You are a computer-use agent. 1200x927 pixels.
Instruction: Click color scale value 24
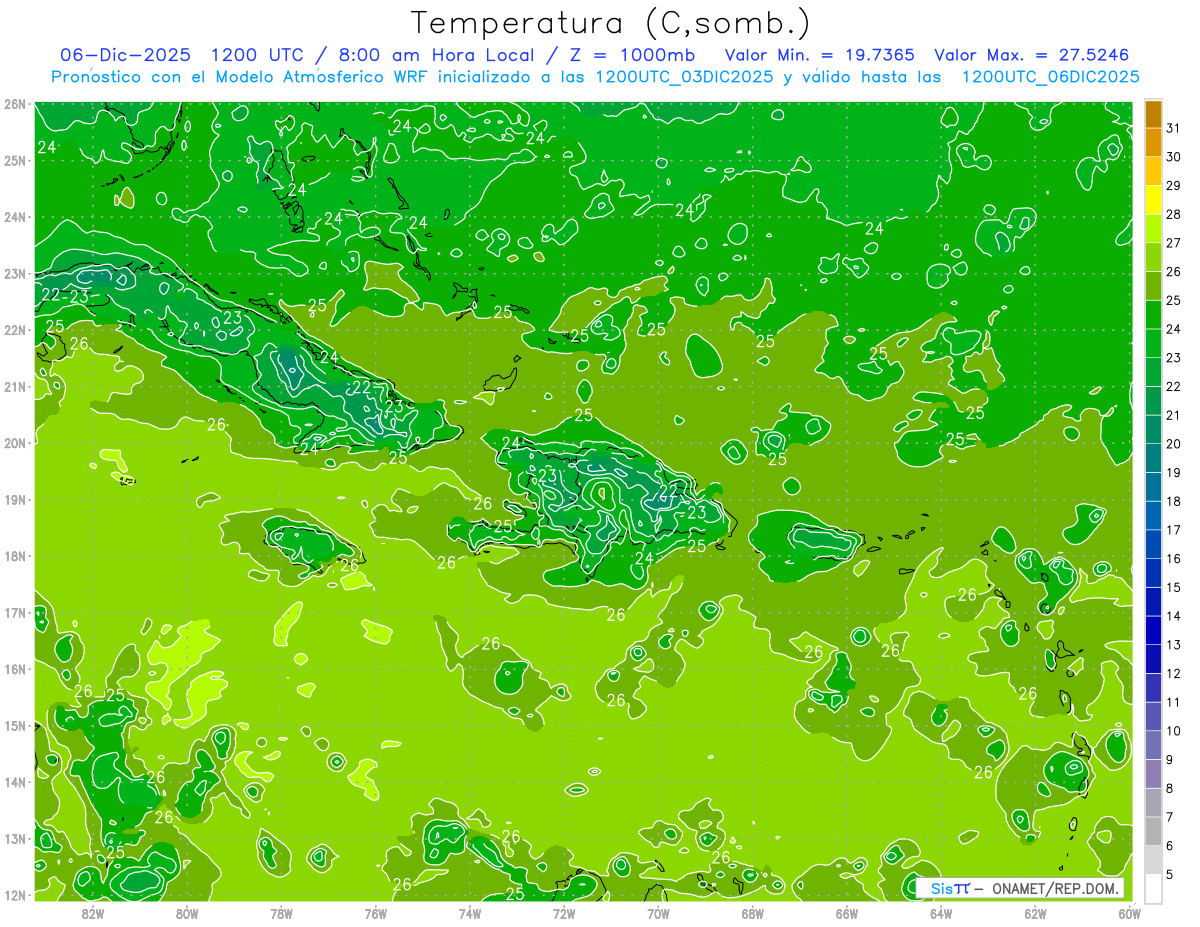pyautogui.click(x=1174, y=329)
